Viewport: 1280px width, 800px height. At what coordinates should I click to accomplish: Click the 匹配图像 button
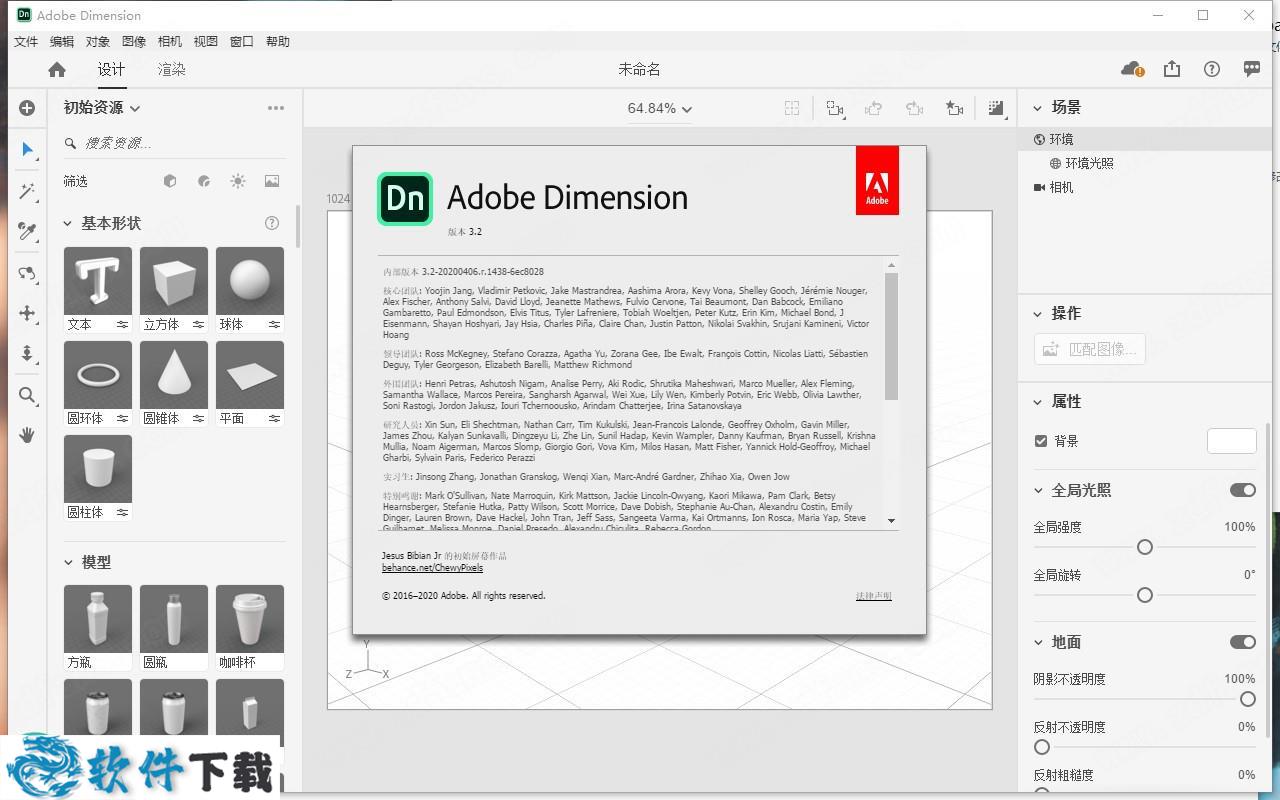click(x=1090, y=349)
